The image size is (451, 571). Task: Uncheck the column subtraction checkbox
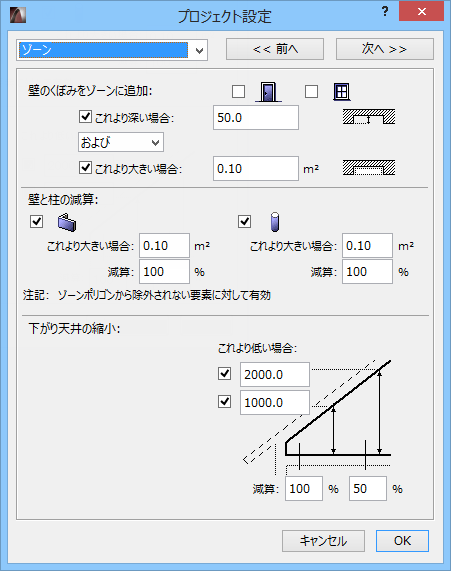tap(244, 221)
